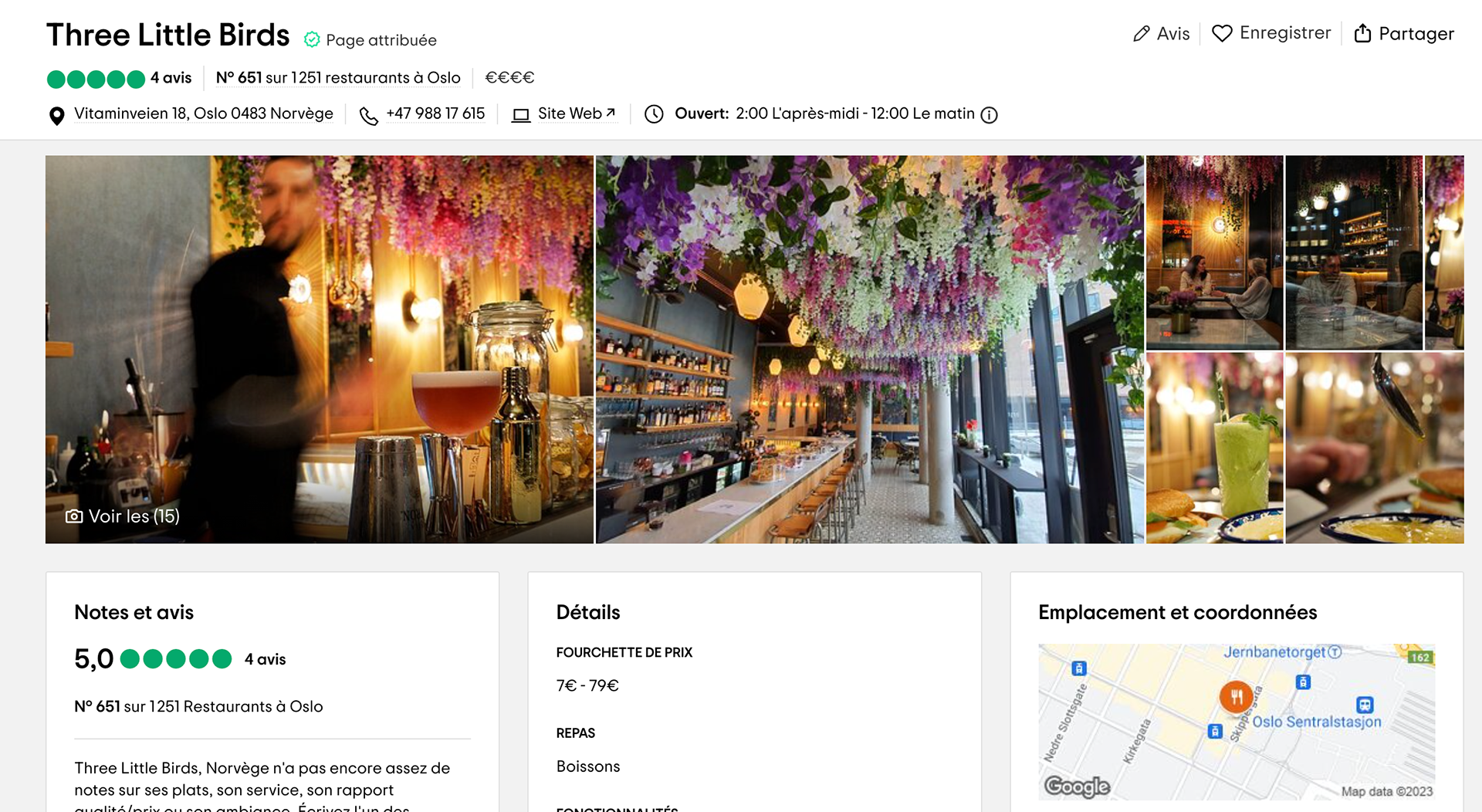Click the location pin icon by address

click(56, 116)
